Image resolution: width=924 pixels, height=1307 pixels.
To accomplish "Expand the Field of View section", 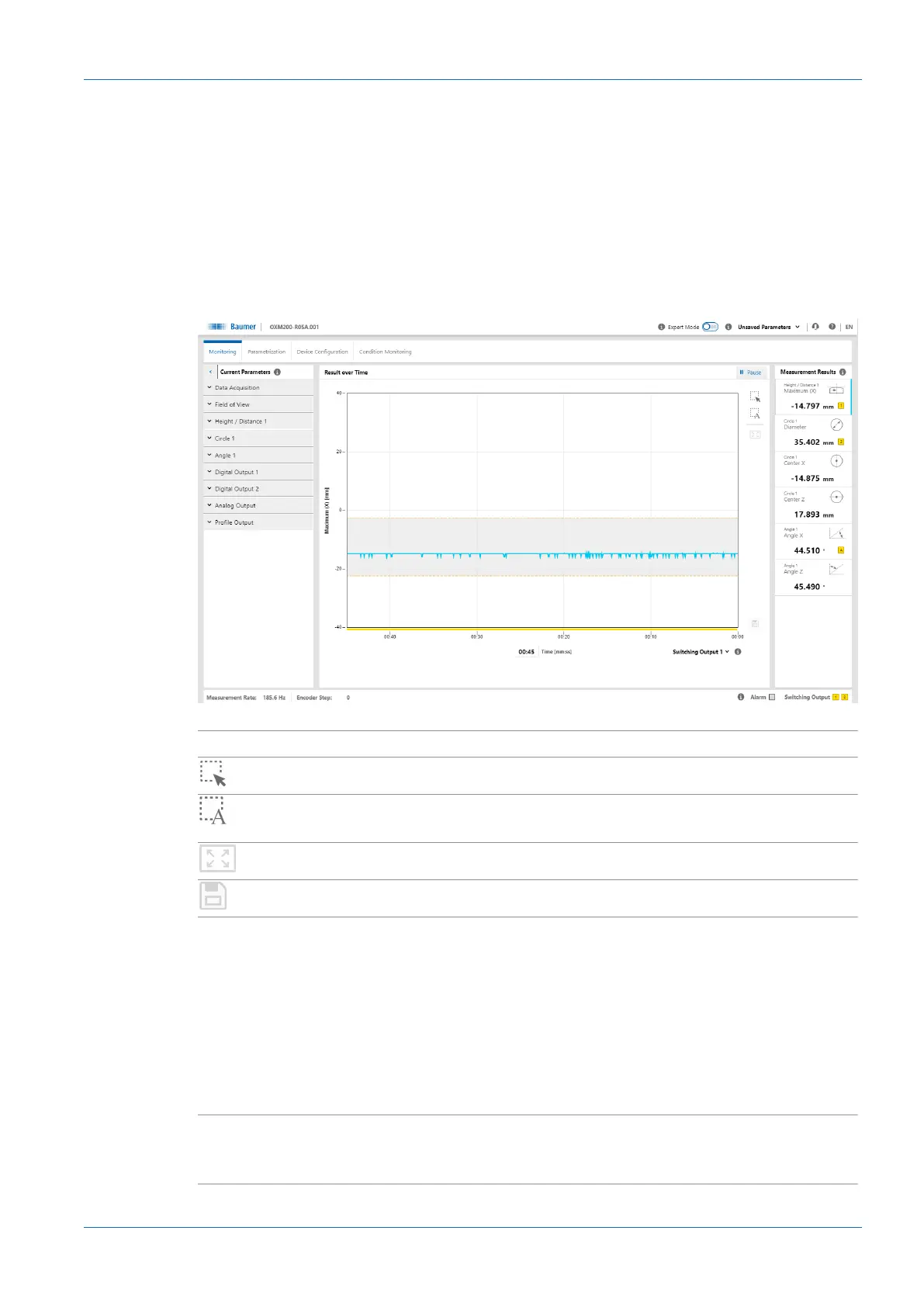I will pos(258,404).
